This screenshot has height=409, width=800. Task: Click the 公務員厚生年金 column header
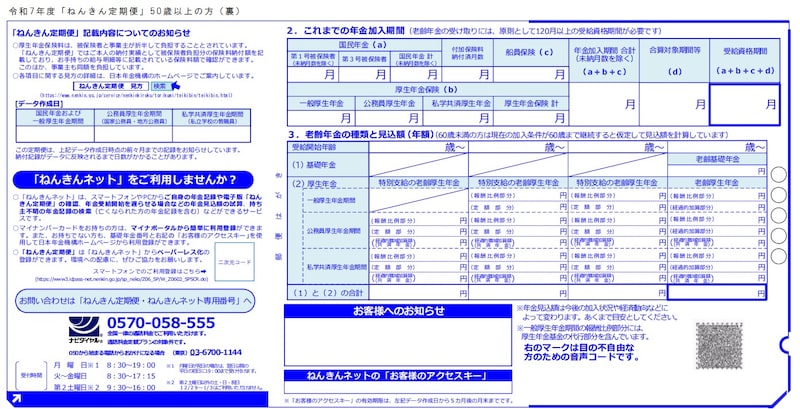pyautogui.click(x=389, y=104)
